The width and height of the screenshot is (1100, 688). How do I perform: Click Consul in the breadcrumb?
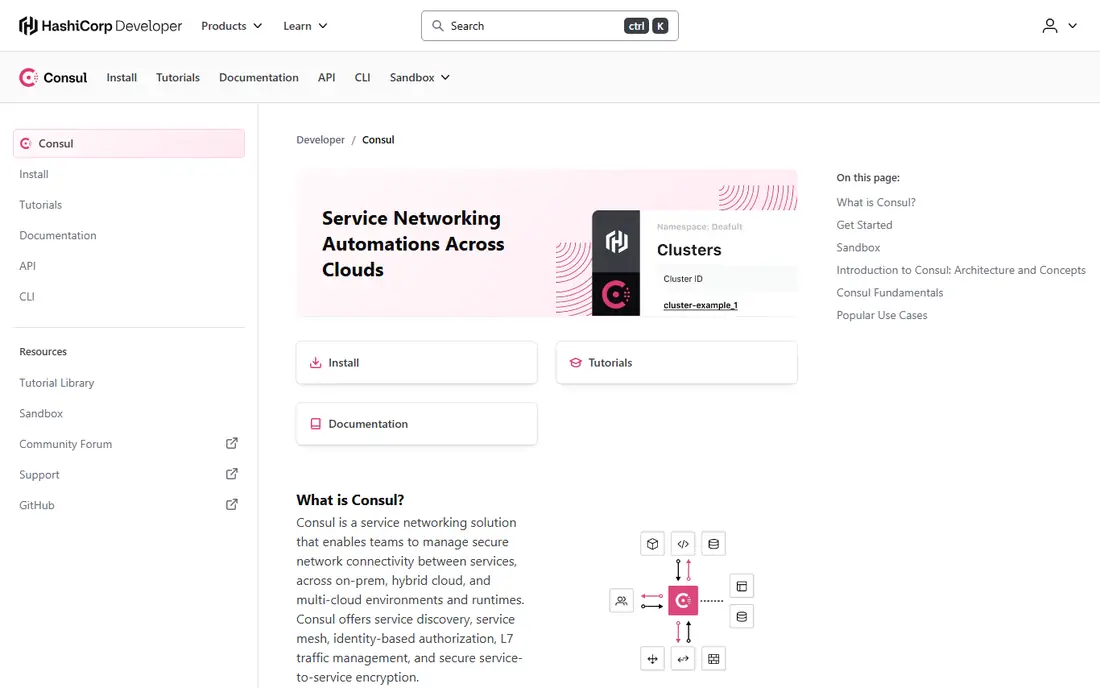click(378, 140)
